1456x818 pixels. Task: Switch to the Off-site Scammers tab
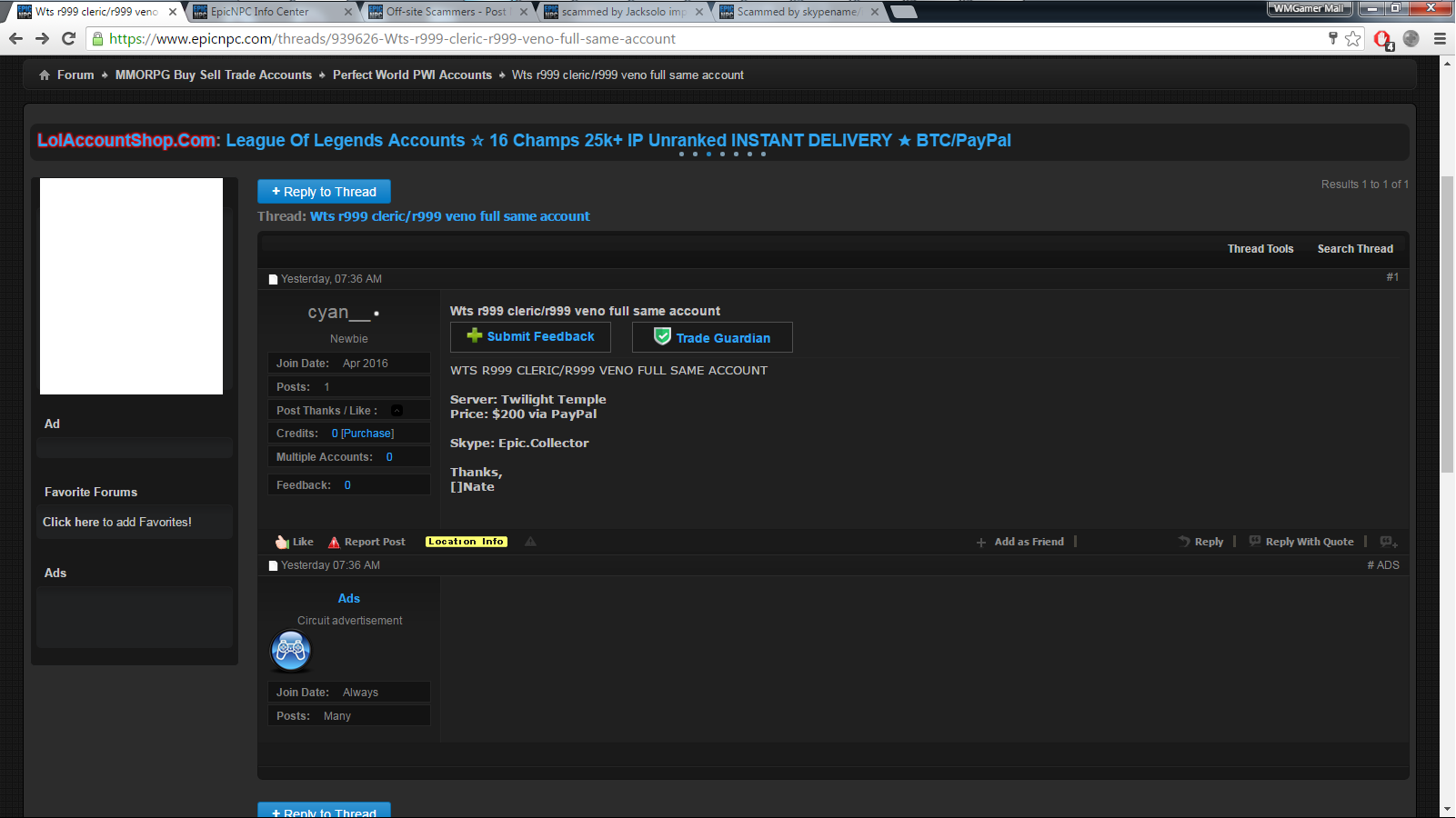447,12
